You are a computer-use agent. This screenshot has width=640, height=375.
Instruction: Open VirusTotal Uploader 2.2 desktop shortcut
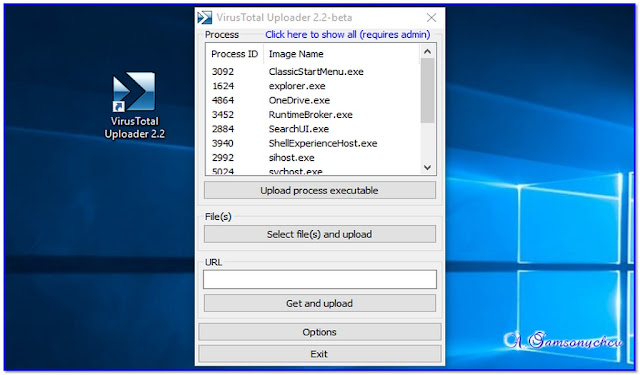click(x=134, y=106)
